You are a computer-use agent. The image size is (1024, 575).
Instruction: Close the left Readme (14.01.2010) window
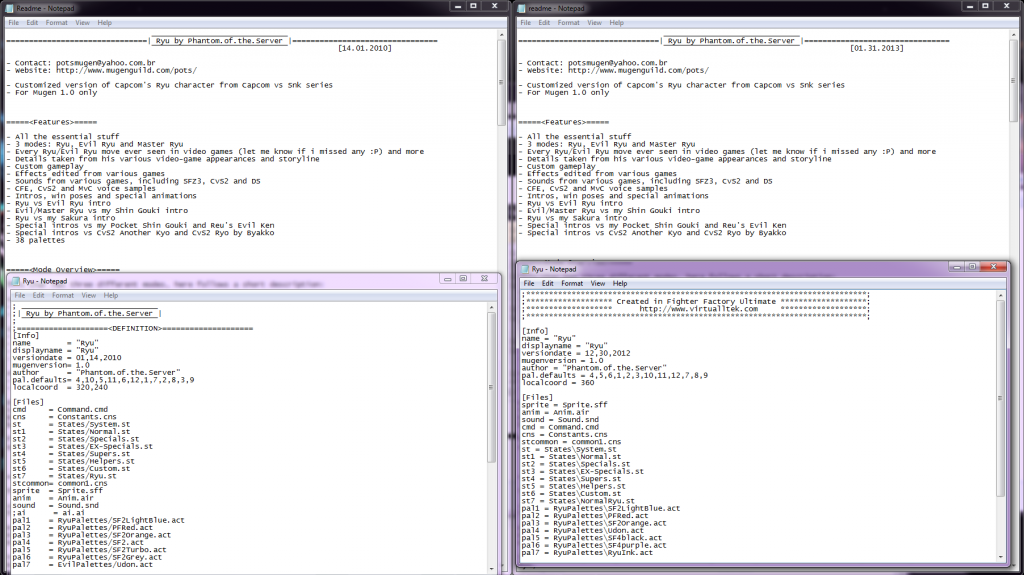pyautogui.click(x=494, y=6)
